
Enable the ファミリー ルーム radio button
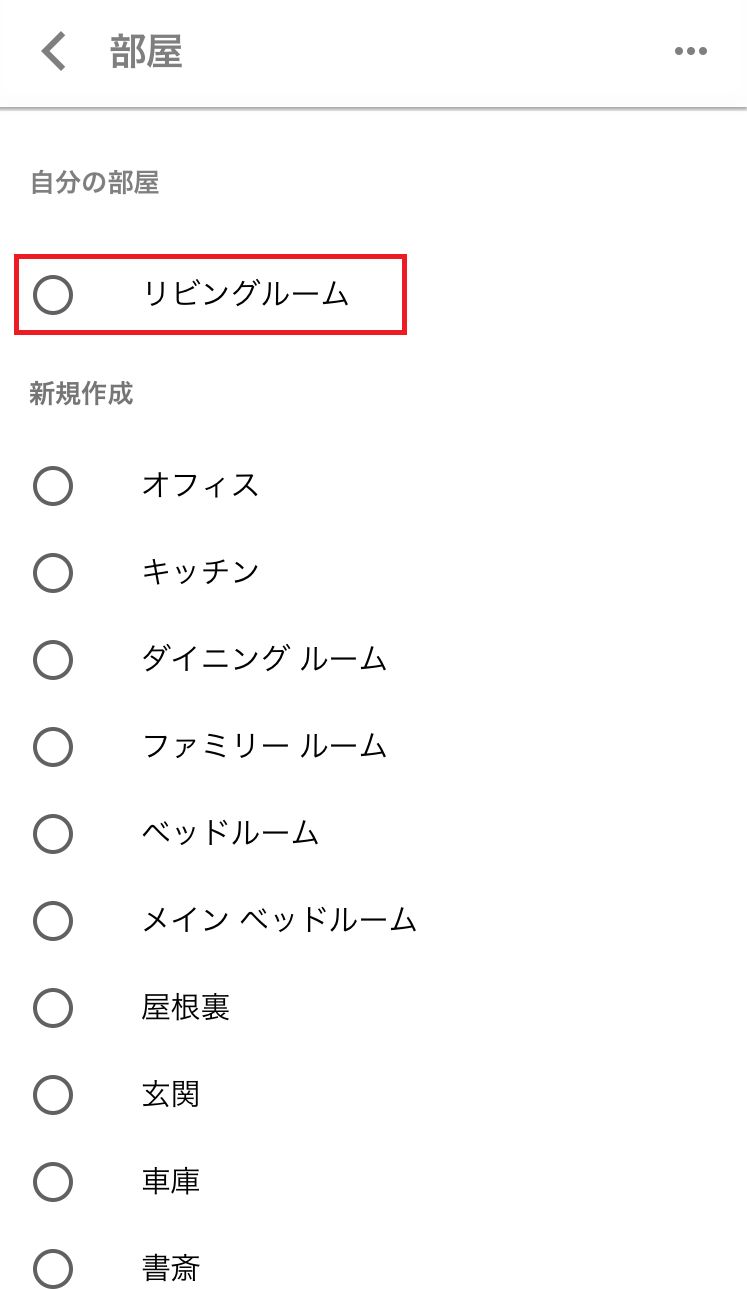point(53,746)
